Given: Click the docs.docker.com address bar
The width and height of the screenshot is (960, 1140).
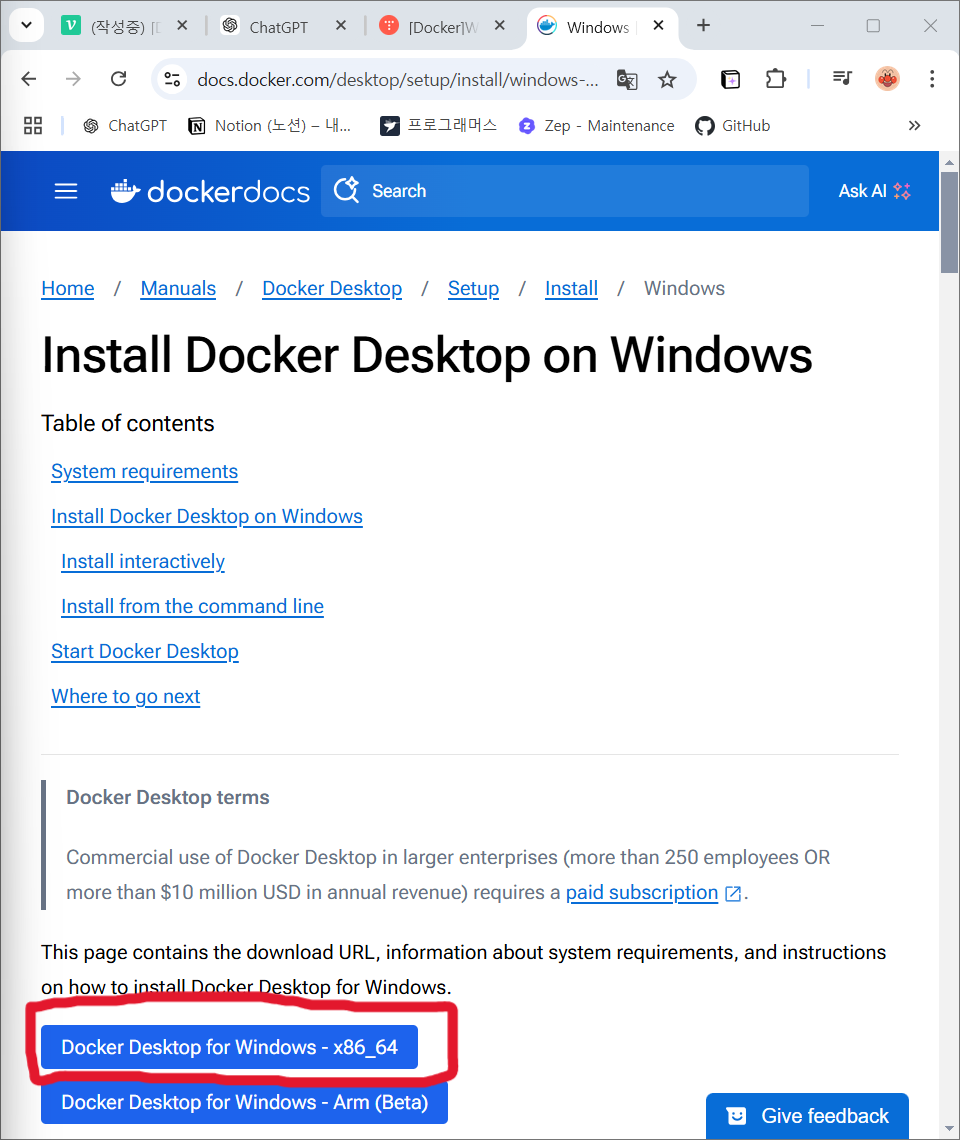Looking at the screenshot, I should pos(397,79).
